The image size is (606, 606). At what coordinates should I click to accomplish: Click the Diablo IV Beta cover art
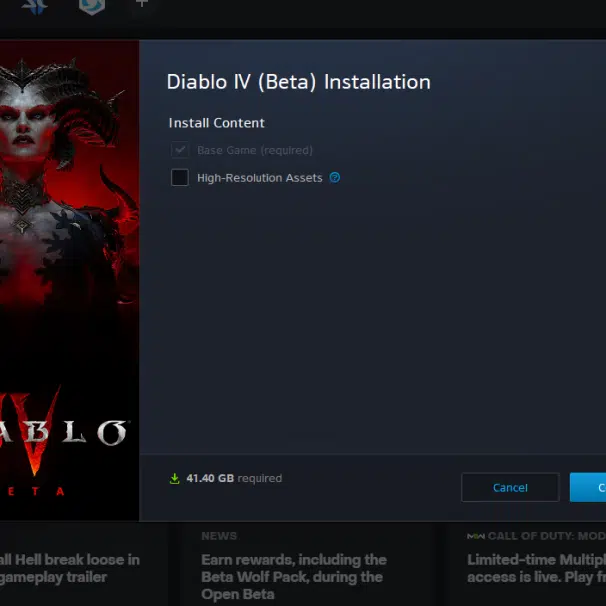pyautogui.click(x=70, y=280)
